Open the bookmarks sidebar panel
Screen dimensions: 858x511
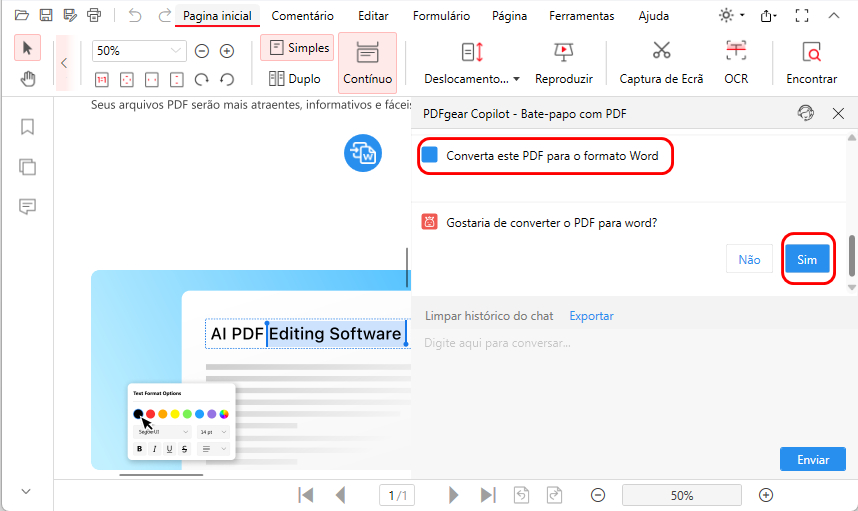click(x=27, y=127)
